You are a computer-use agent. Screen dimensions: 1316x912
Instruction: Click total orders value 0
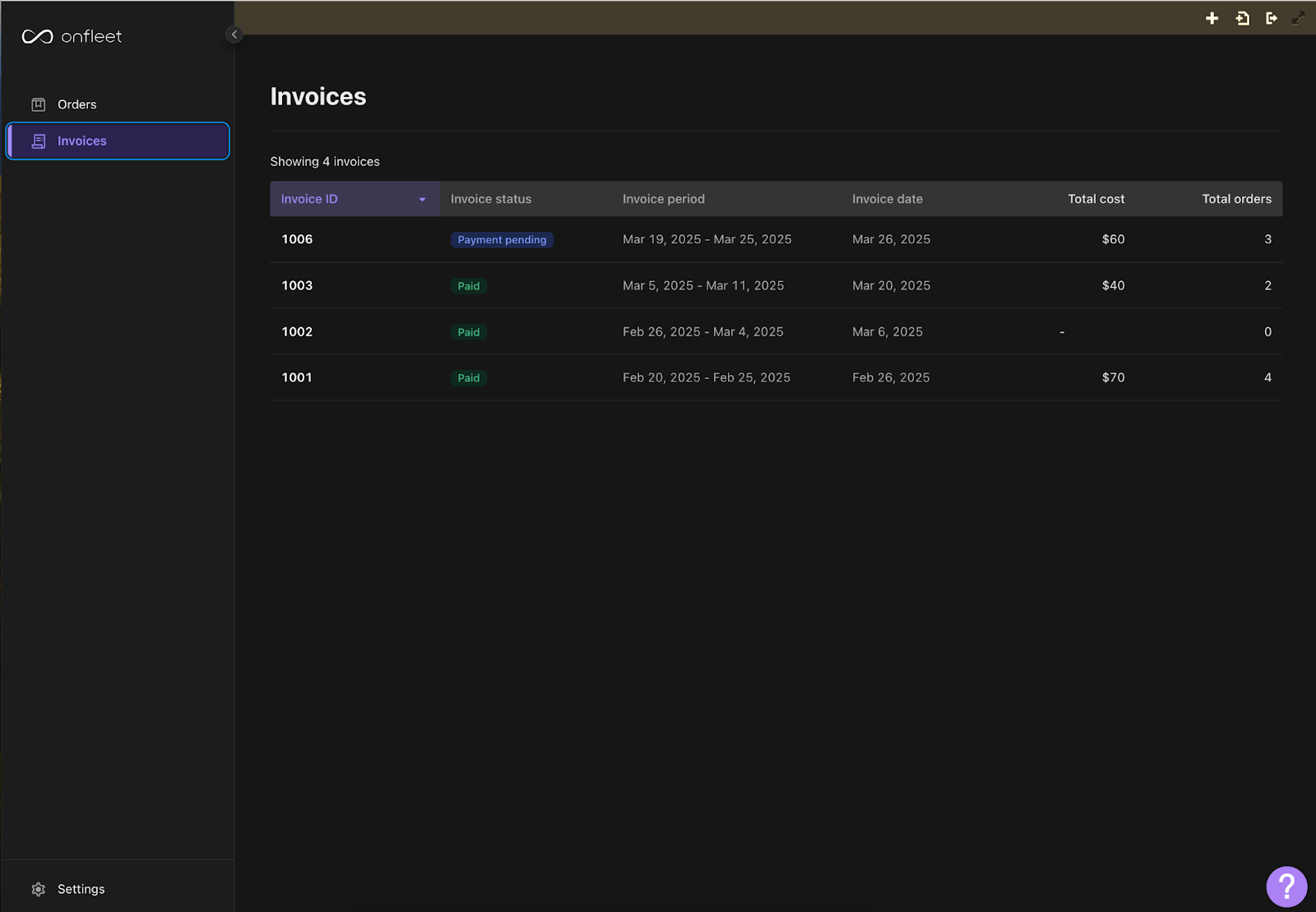(x=1267, y=331)
